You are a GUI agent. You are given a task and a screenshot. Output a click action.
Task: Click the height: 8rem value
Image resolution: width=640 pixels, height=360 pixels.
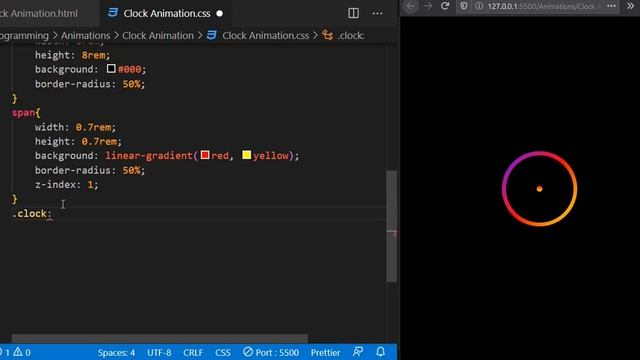pyautogui.click(x=93, y=55)
